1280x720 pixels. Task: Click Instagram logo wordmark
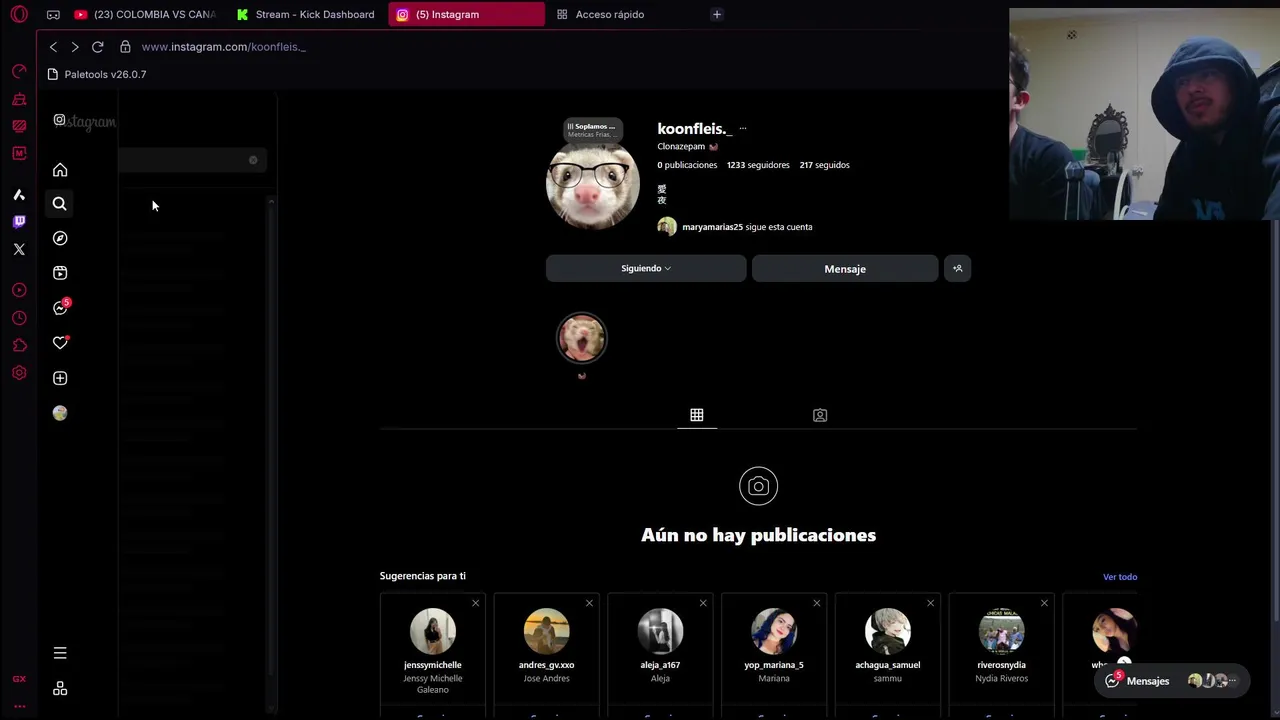[85, 122]
